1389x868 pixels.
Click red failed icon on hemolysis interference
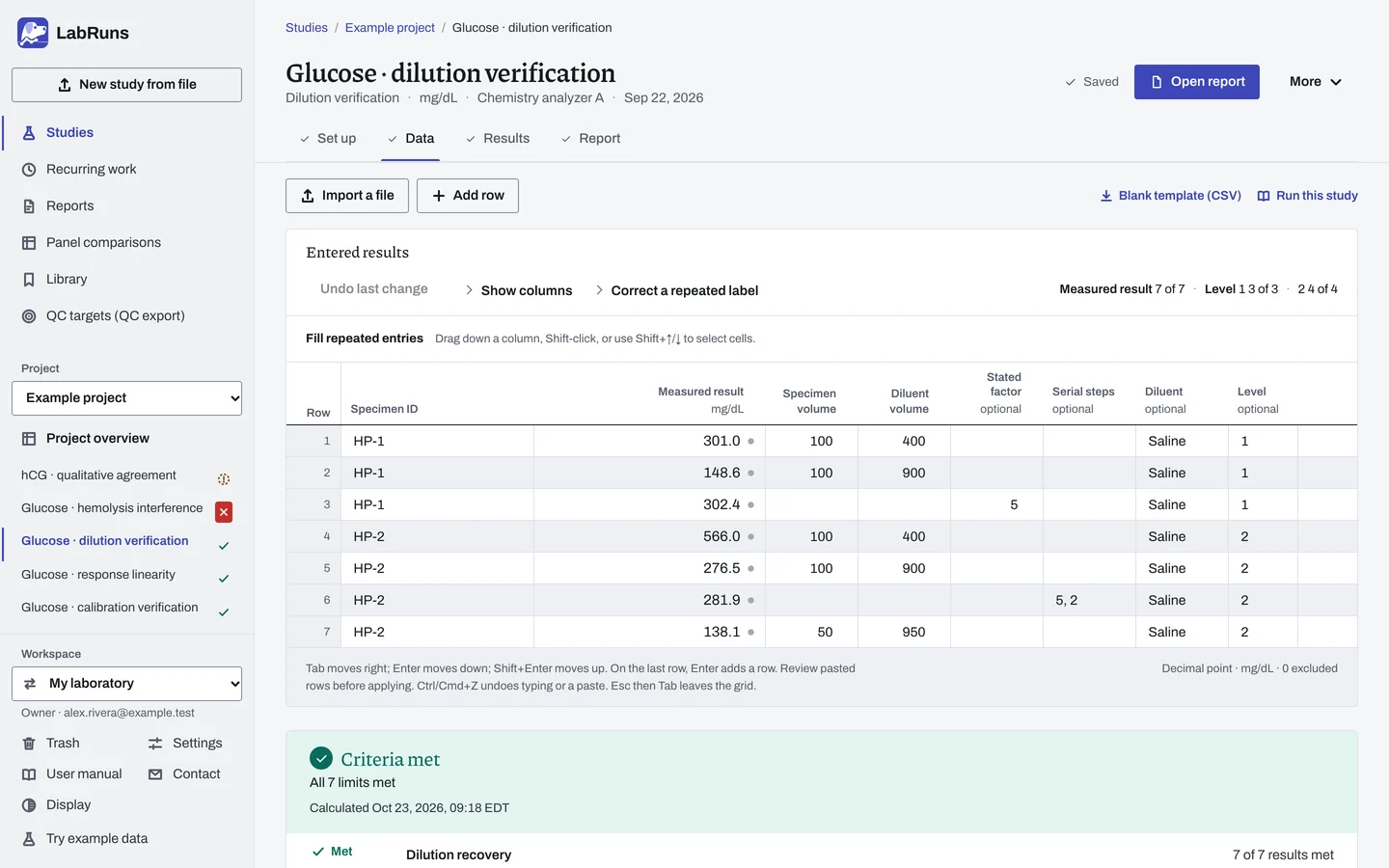224,512
